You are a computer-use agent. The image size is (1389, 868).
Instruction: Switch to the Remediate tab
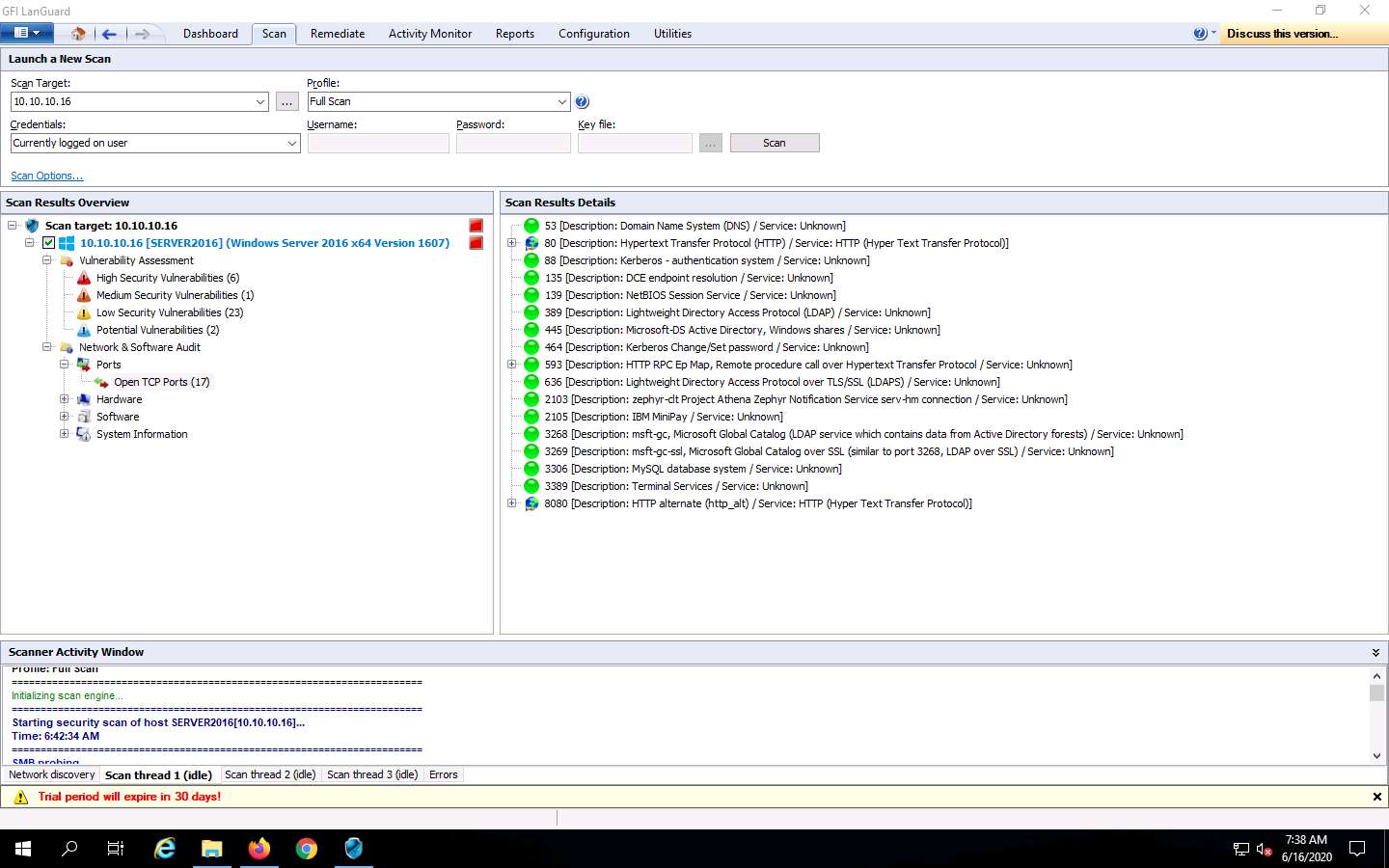338,34
